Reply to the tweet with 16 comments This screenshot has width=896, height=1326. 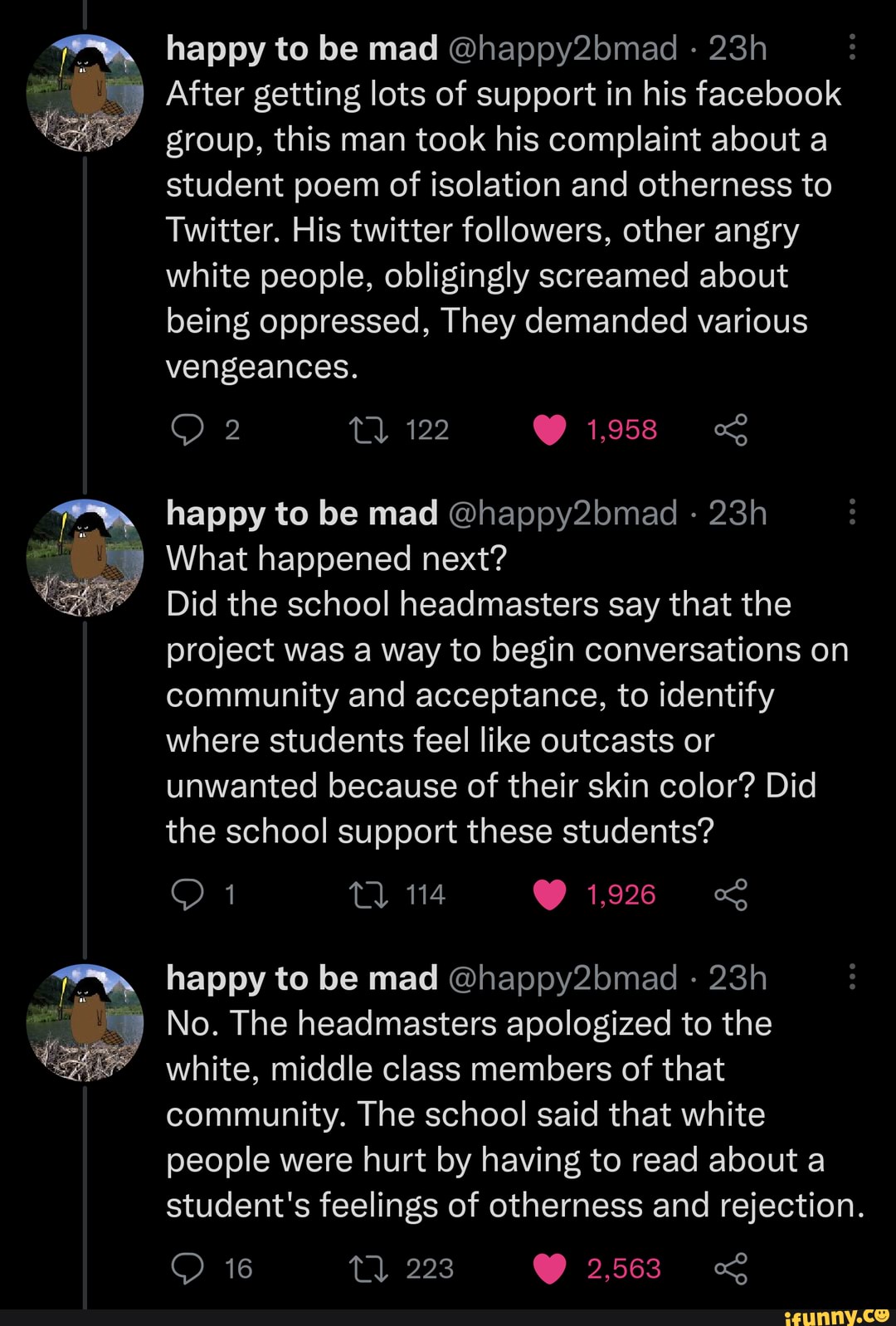coord(187,1268)
